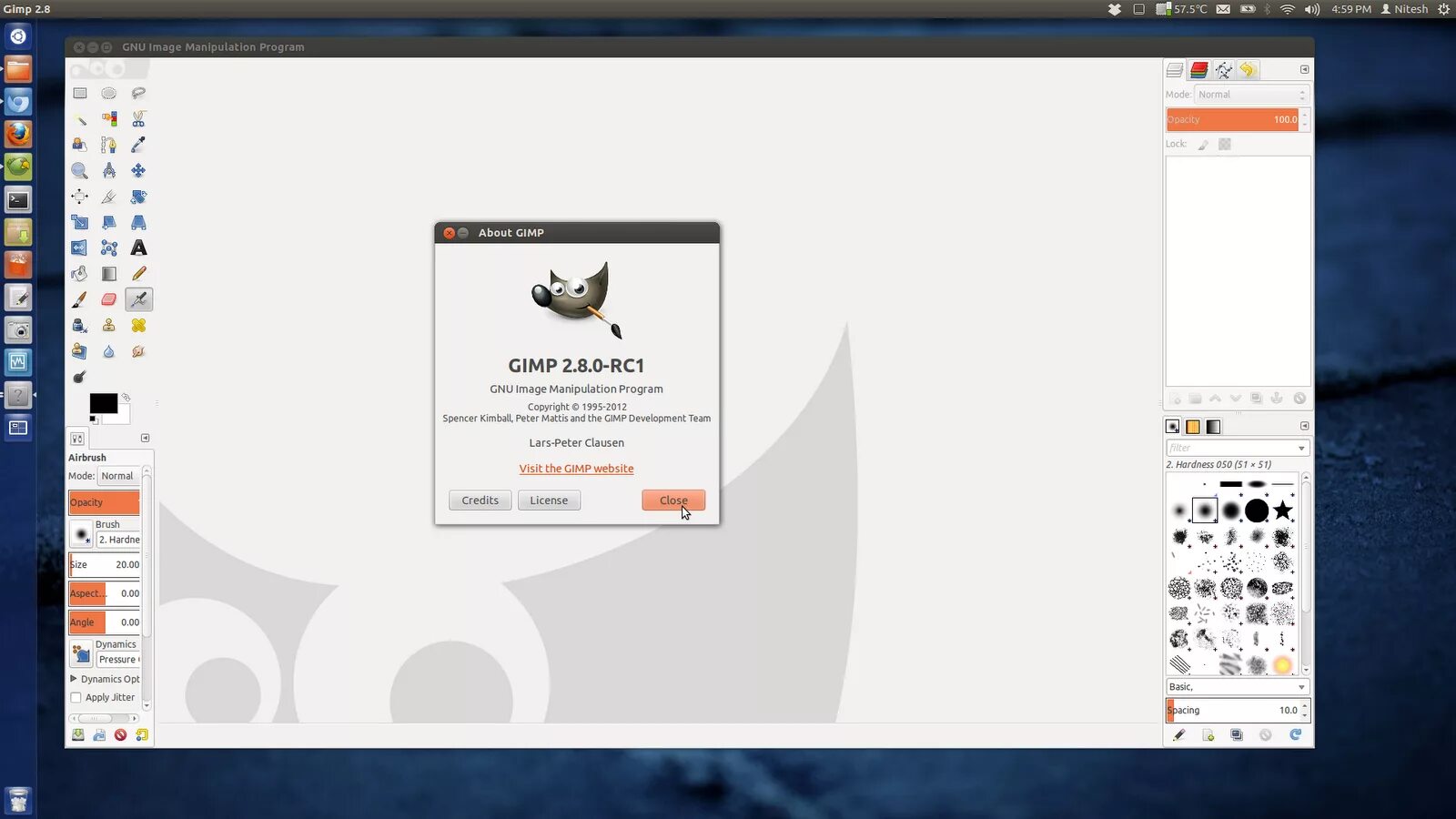1456x819 pixels.
Task: Open the layers dock configure menu arrow
Action: [1304, 70]
